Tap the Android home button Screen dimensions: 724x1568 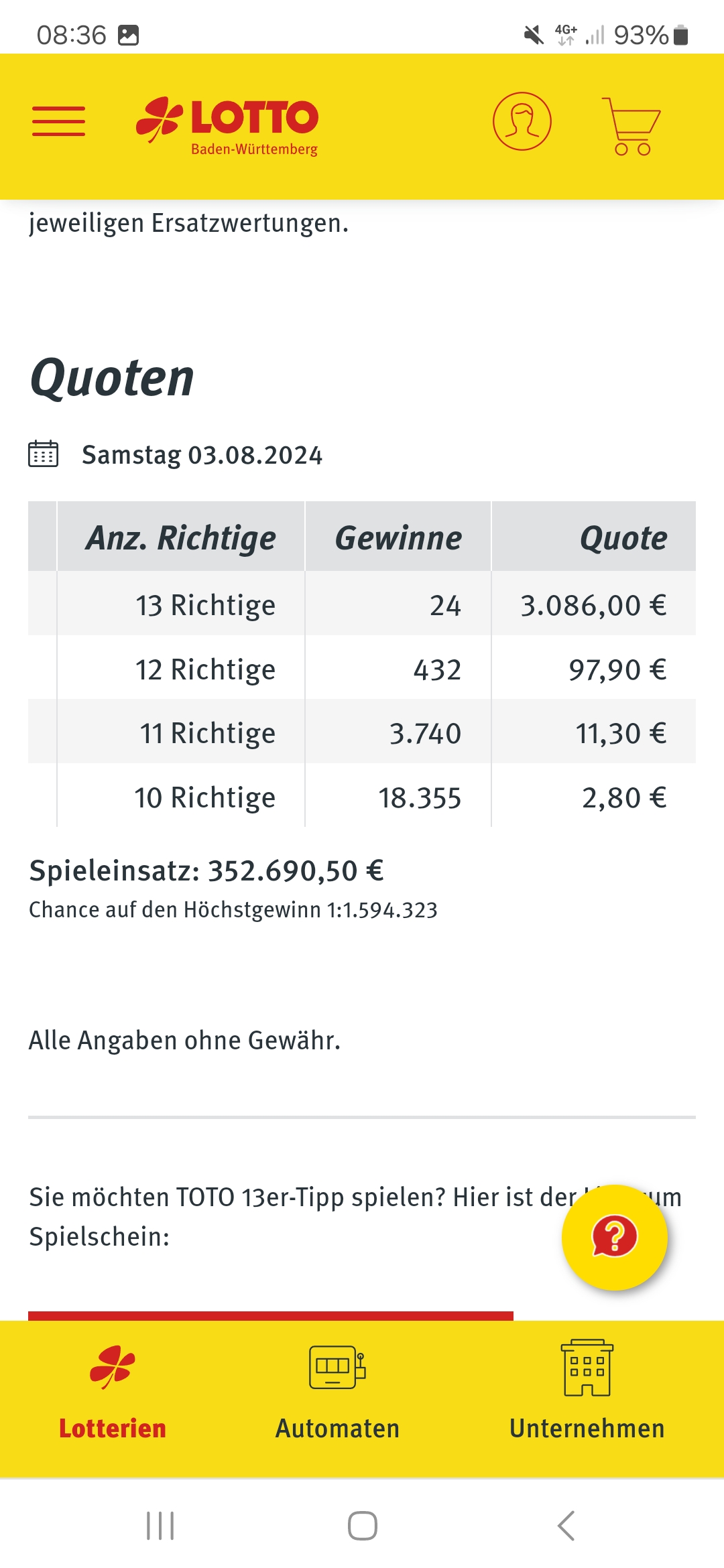tap(362, 1526)
